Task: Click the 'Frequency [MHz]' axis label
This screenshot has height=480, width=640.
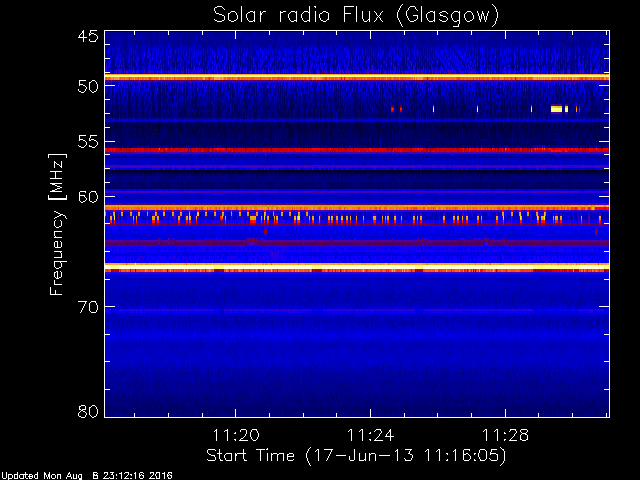Action: pyautogui.click(x=57, y=224)
